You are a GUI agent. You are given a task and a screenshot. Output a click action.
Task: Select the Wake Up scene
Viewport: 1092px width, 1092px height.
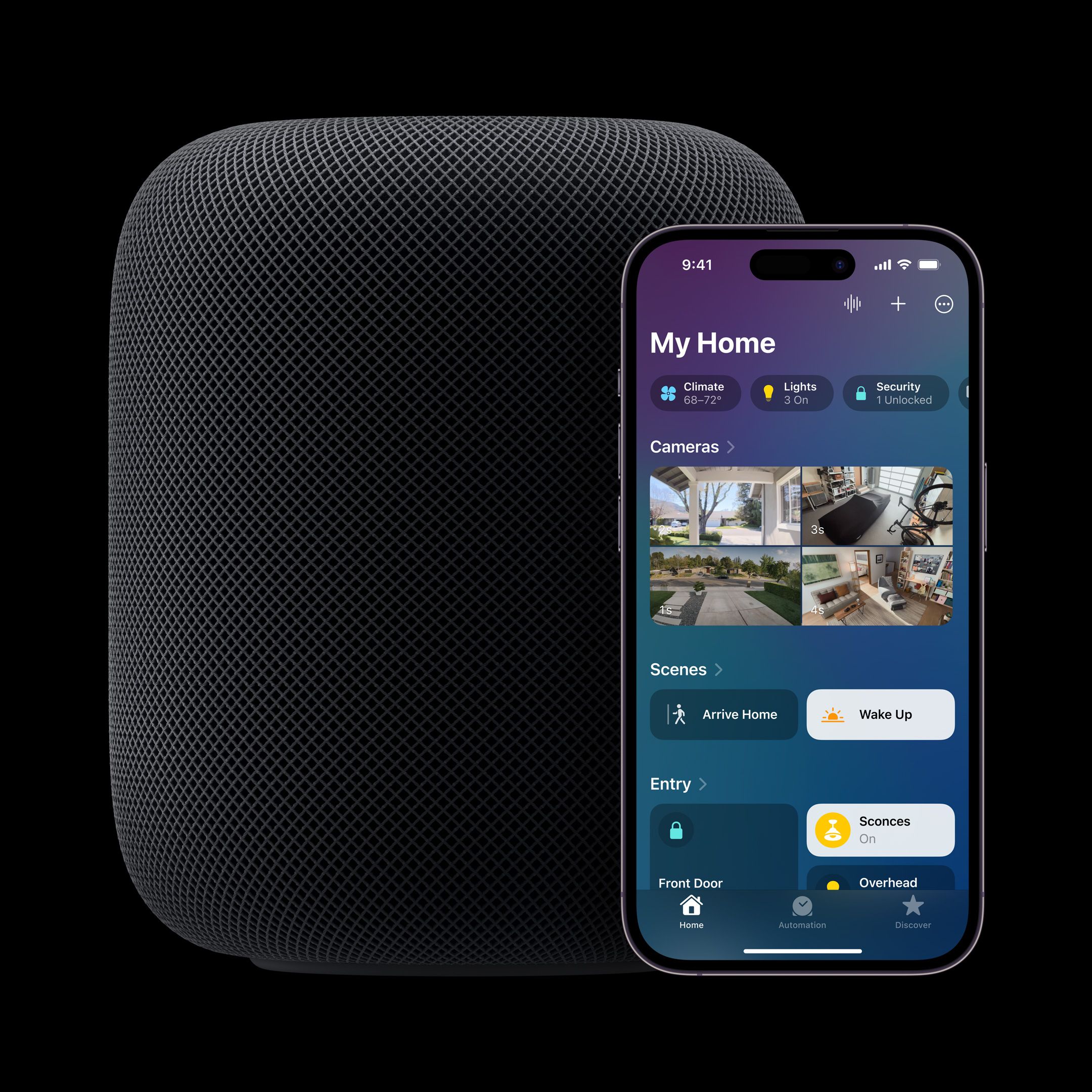pyautogui.click(x=878, y=714)
